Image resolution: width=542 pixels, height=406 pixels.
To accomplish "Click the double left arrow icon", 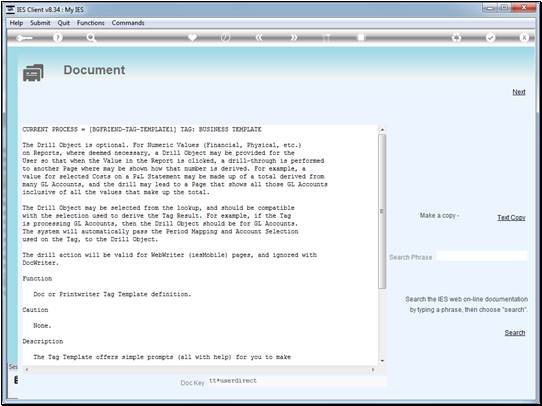I will 259,38.
